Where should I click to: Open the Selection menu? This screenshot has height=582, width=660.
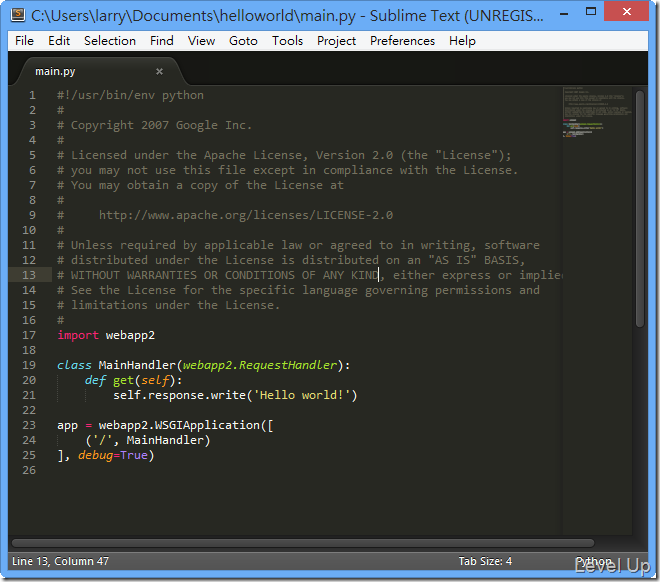click(x=110, y=41)
